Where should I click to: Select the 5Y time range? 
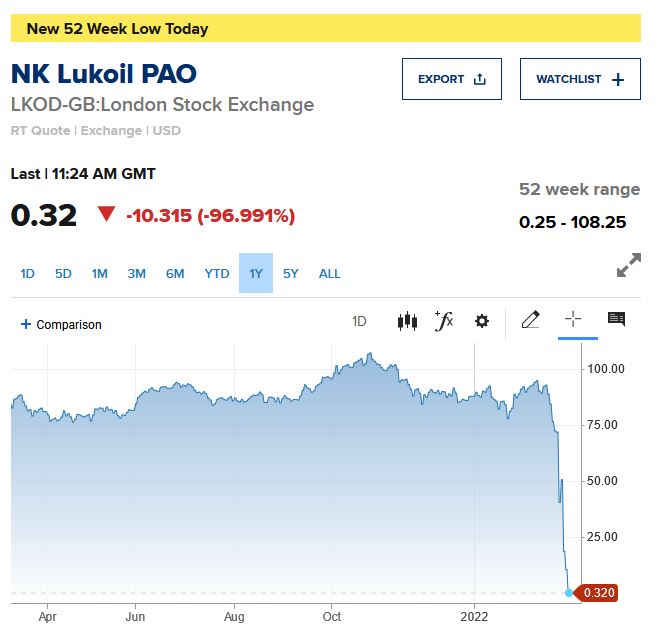click(x=290, y=273)
